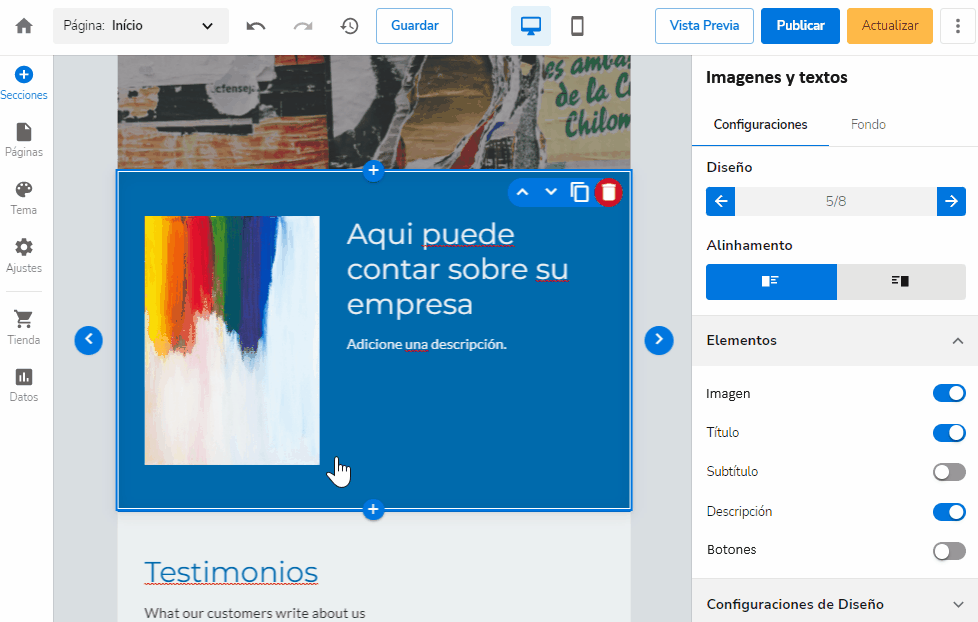Open Tienda in the sidebar
The width and height of the screenshot is (978, 622).
tap(24, 328)
